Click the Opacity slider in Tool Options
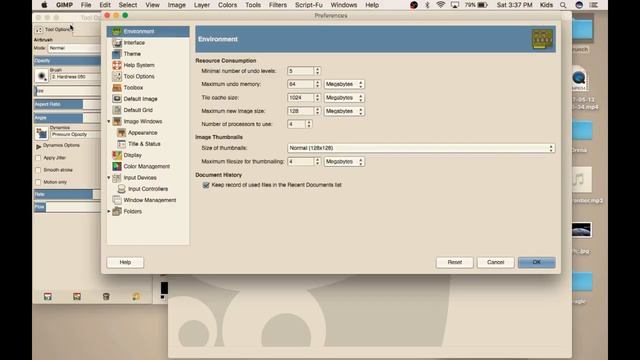 click(x=67, y=61)
